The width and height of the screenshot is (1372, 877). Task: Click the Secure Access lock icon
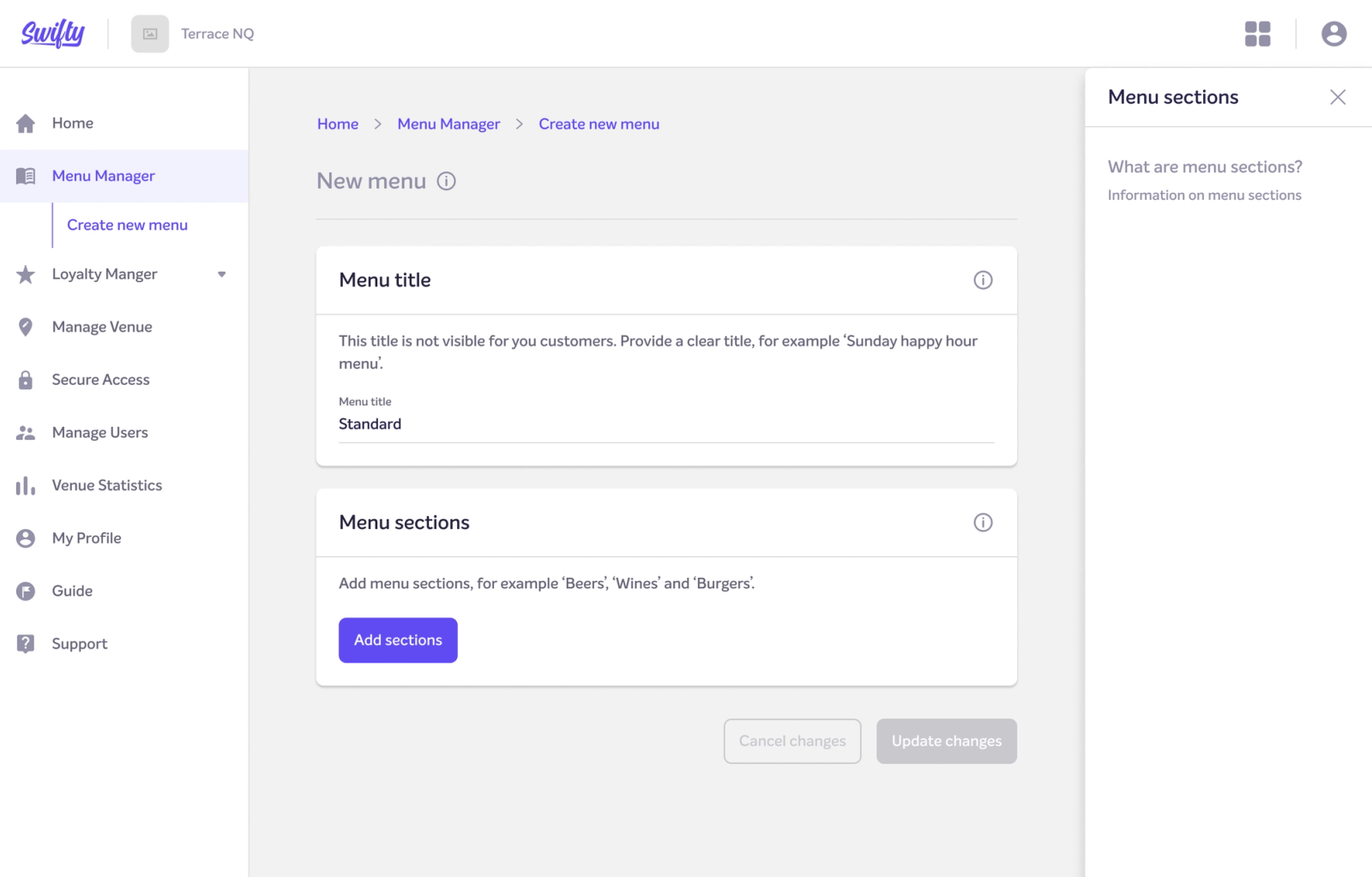[x=26, y=380]
